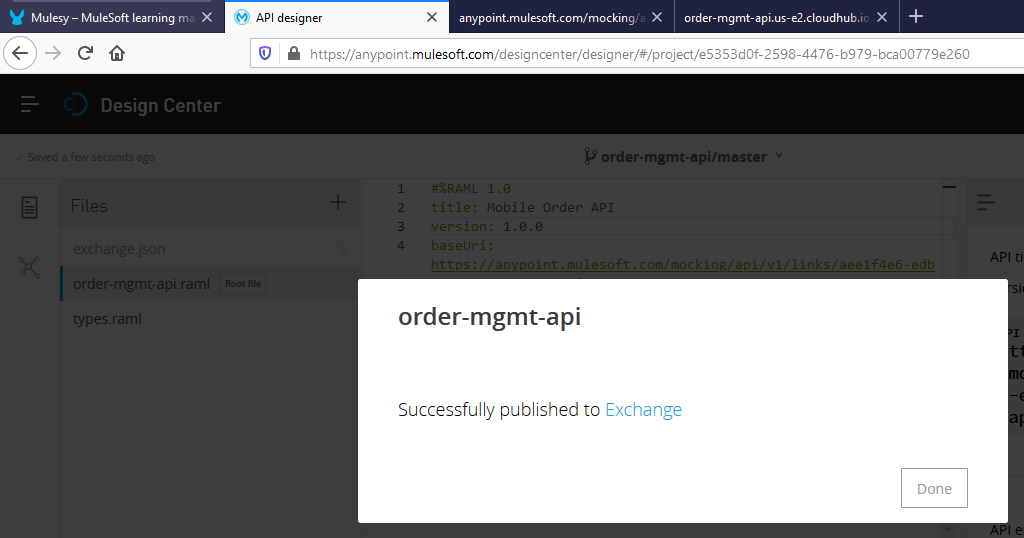This screenshot has width=1024, height=538.
Task: Collapse editor with minimize dash icon
Action: point(950,187)
